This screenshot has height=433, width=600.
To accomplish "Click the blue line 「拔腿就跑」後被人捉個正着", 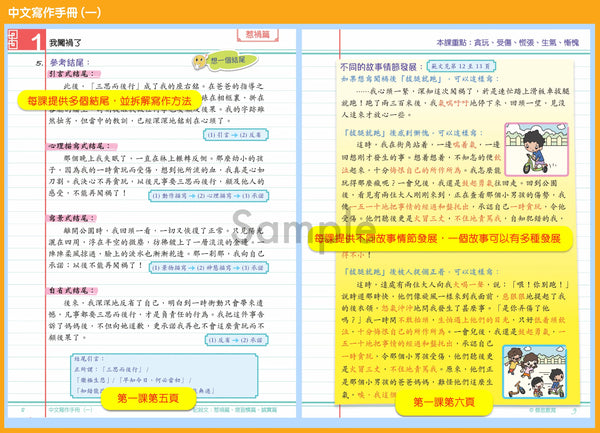I will coord(422,272).
